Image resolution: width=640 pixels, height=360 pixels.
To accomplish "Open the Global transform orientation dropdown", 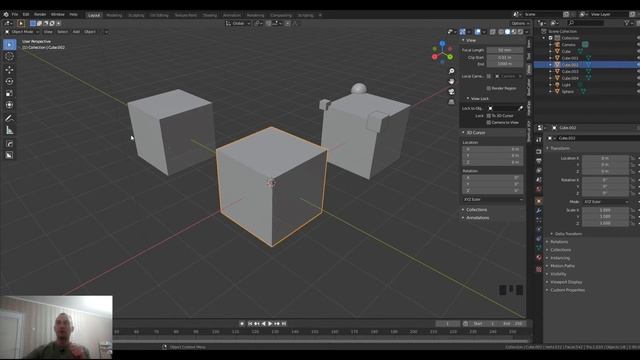I will point(238,24).
